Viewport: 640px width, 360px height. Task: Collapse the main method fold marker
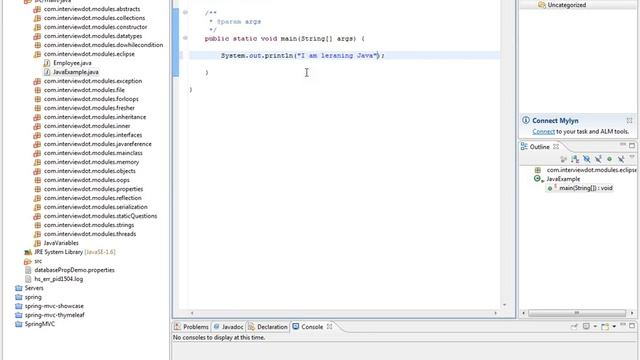185,38
